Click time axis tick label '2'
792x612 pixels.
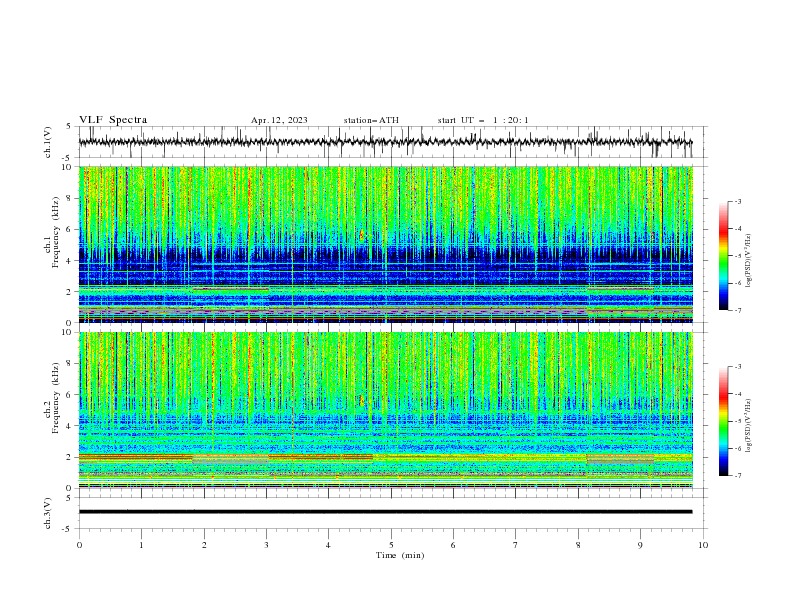click(x=204, y=545)
